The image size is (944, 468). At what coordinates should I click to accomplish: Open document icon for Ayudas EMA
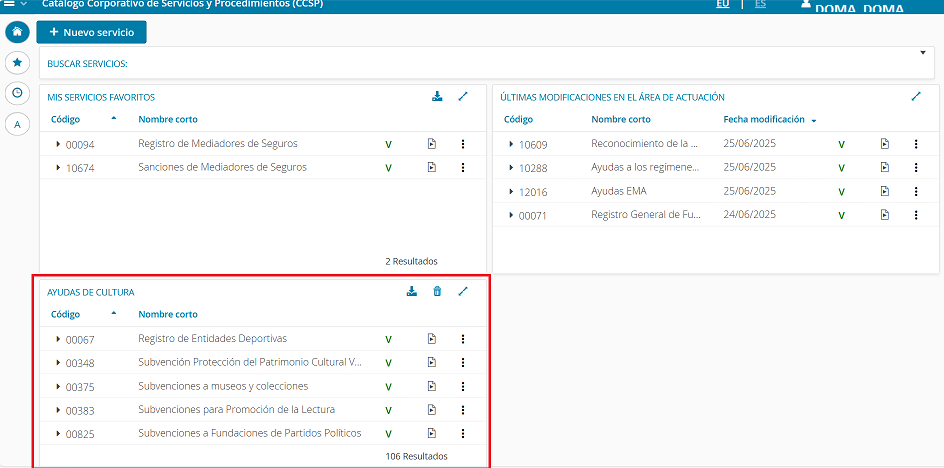point(884,191)
